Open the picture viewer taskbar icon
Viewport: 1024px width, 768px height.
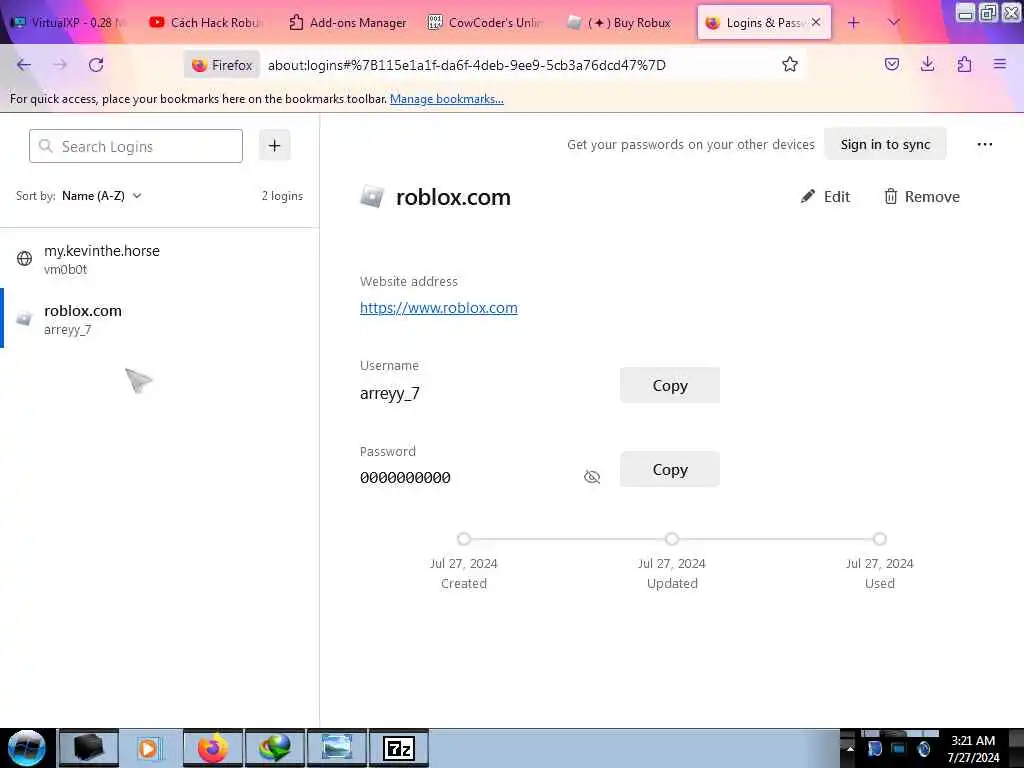(337, 748)
